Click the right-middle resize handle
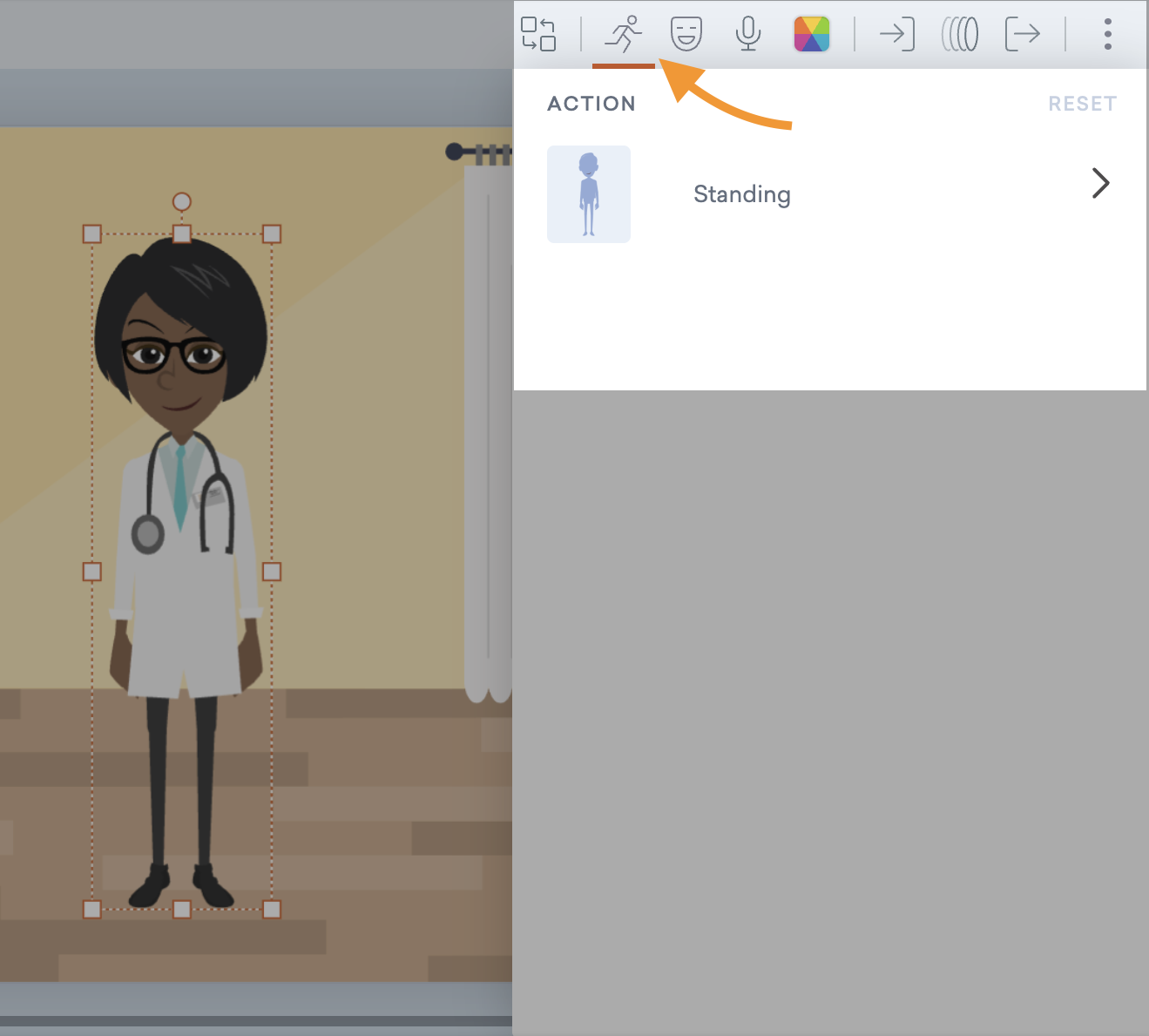This screenshot has width=1149, height=1036. click(x=272, y=572)
